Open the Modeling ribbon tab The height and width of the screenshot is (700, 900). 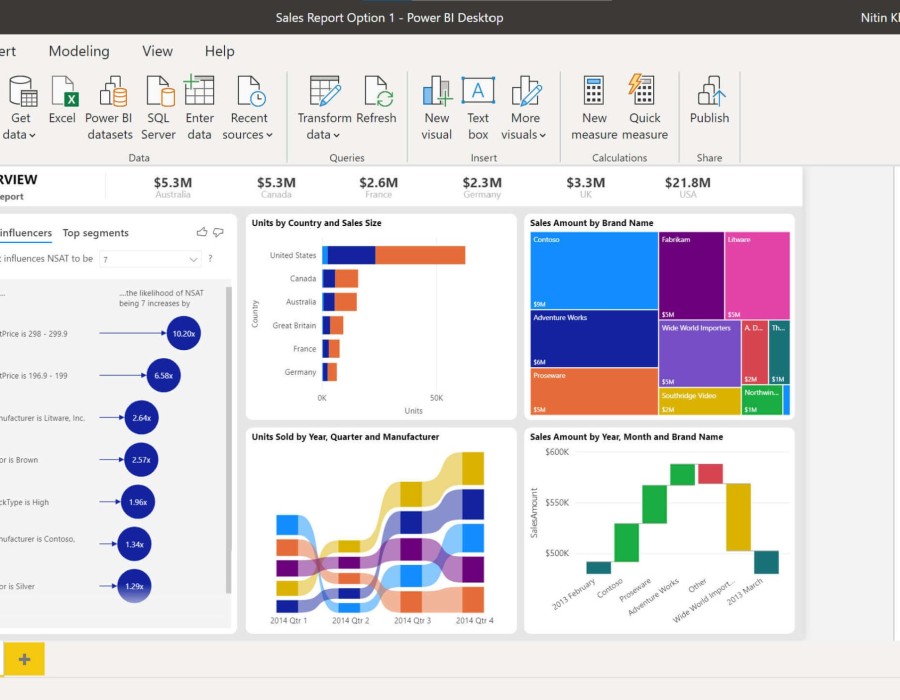coord(80,51)
